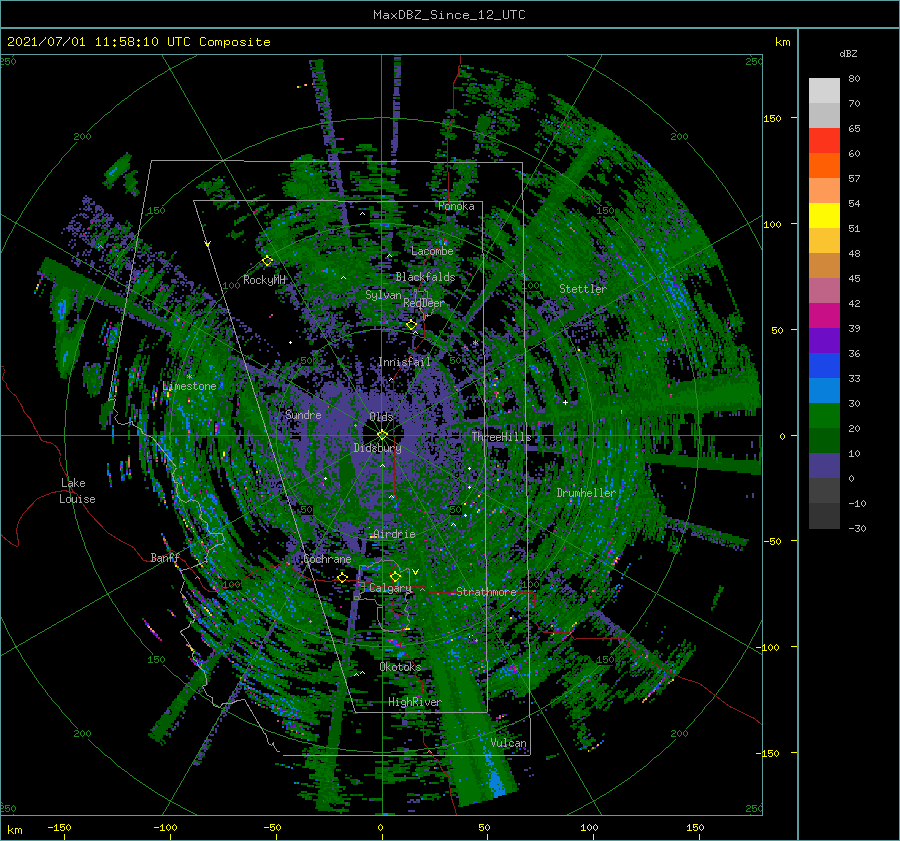900x841 pixels.
Task: Click the Ponoka city label
Action: (456, 206)
